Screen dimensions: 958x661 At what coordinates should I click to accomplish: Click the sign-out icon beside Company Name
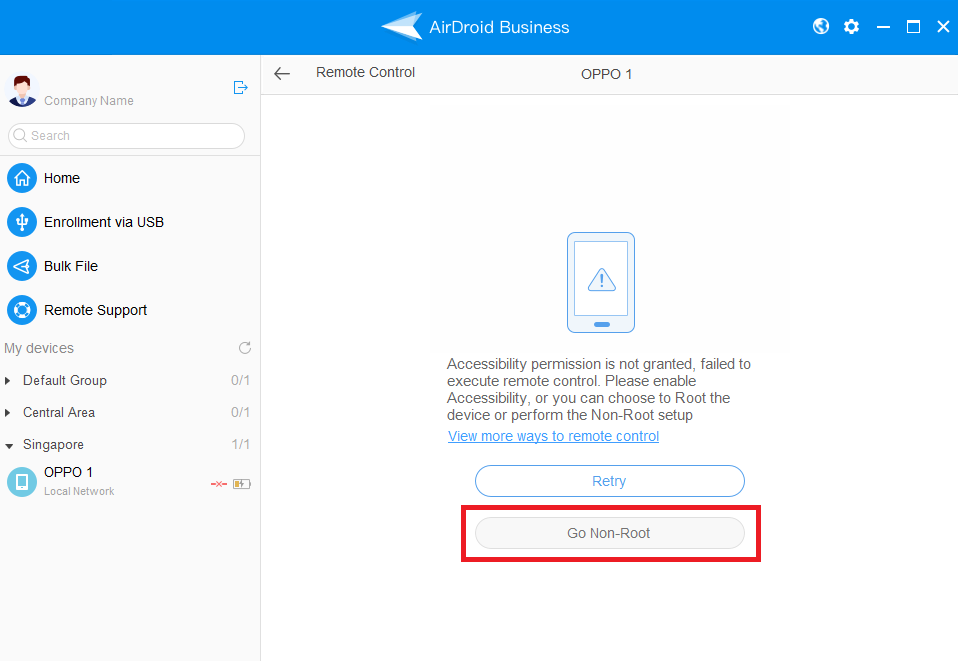tap(241, 88)
